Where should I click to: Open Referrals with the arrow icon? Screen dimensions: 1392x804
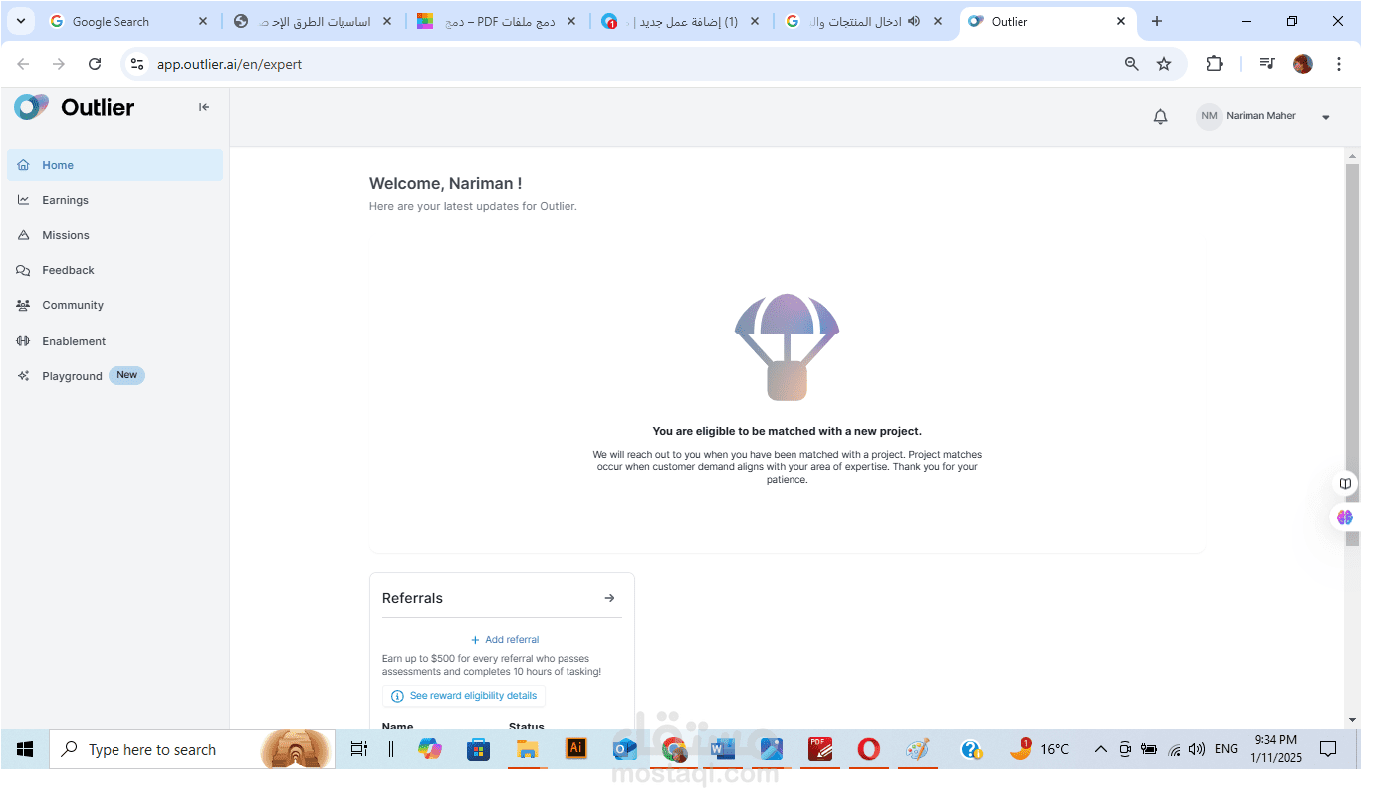coord(609,598)
